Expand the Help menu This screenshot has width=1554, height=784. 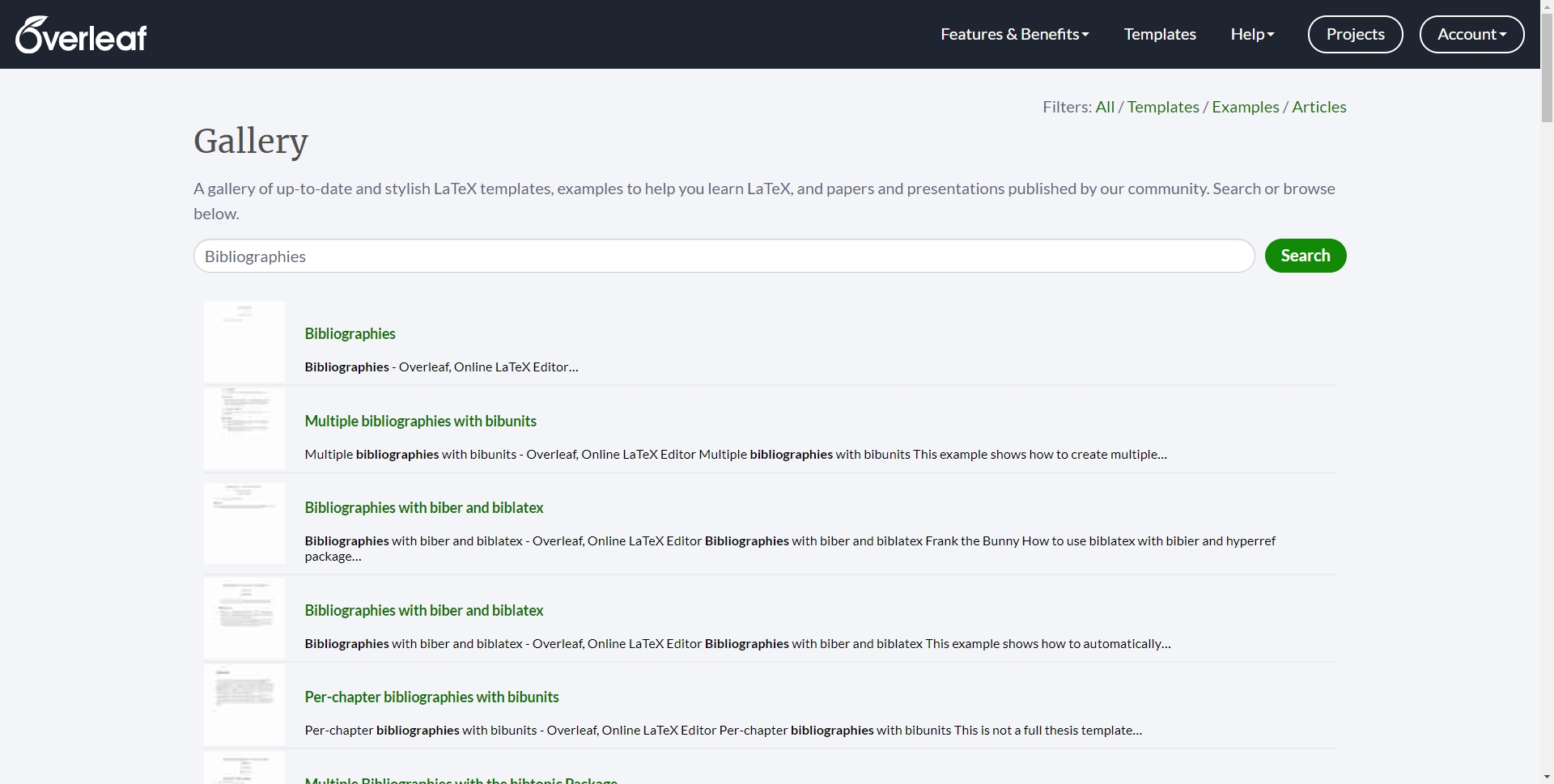pos(1252,35)
